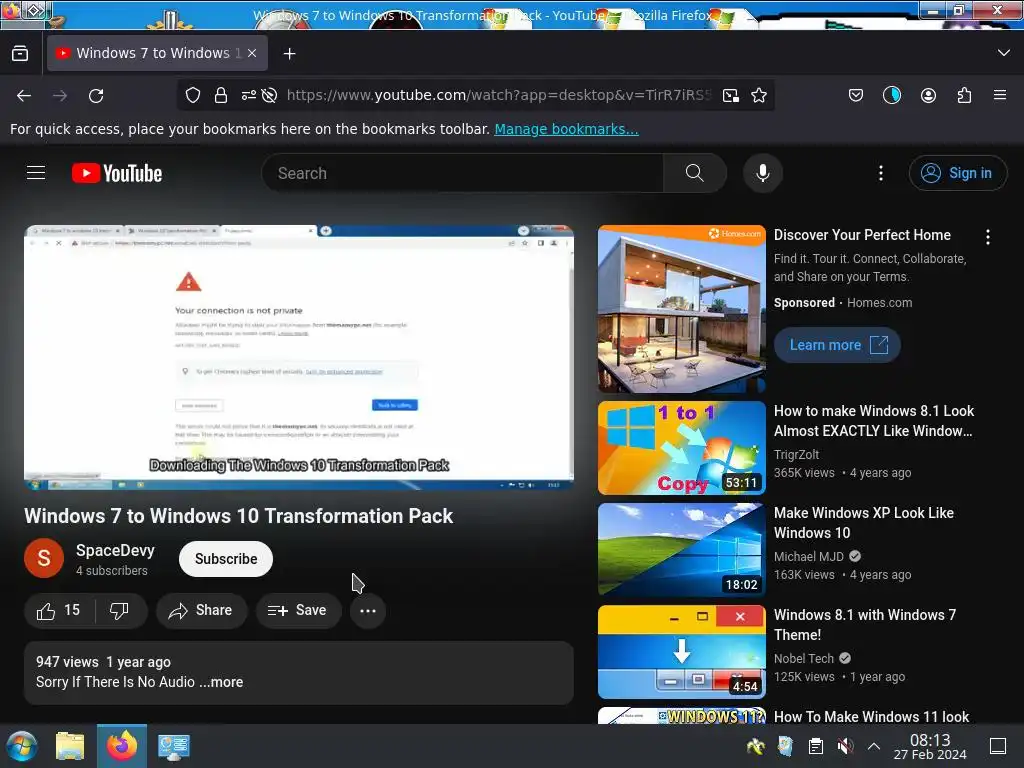Viewport: 1024px width, 768px height.
Task: Click the Michael MJD channel name
Action: [x=808, y=556]
